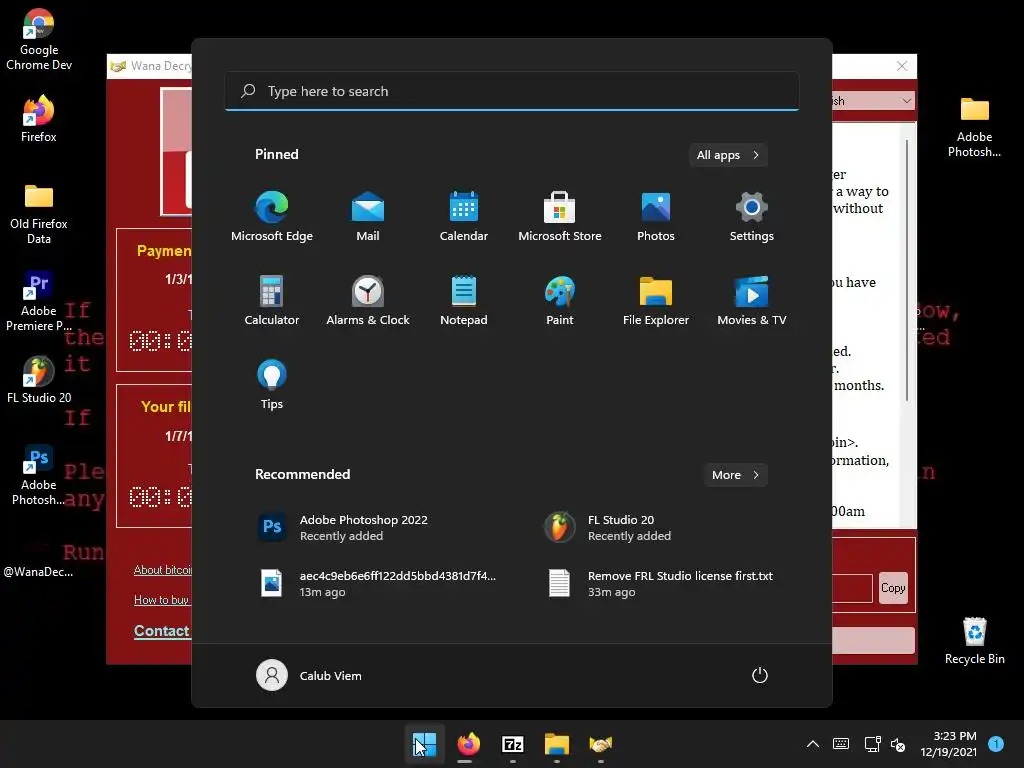The height and width of the screenshot is (768, 1024).
Task: Open File Explorer in pinned apps
Action: [x=656, y=300]
